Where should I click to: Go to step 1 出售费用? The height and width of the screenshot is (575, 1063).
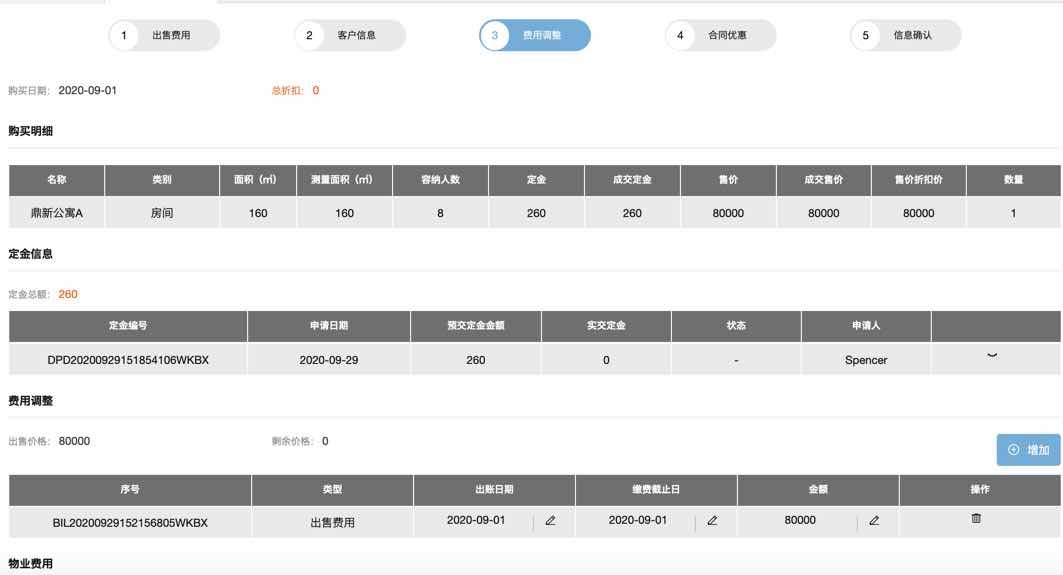(164, 35)
